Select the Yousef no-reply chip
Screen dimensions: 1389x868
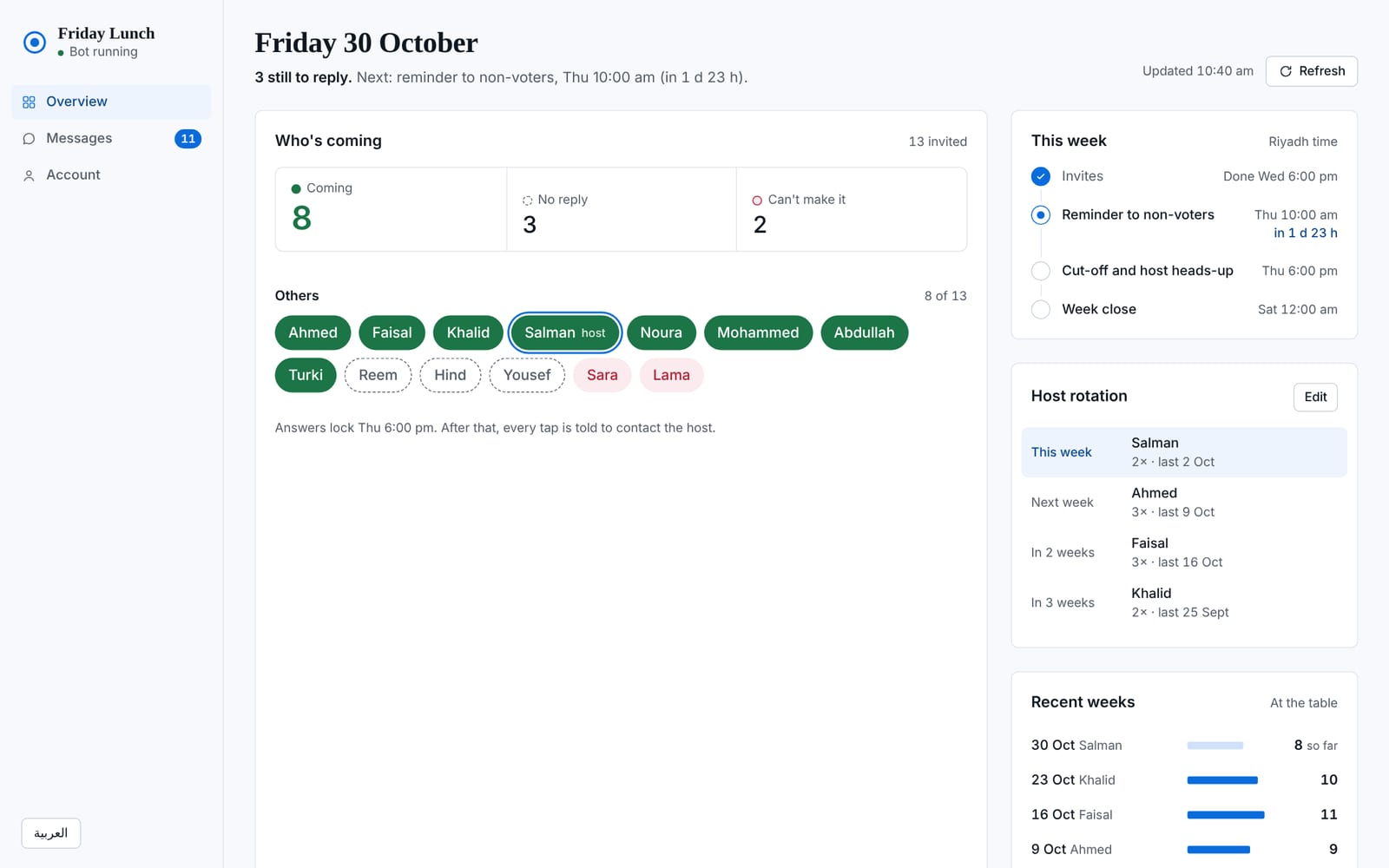pos(527,375)
